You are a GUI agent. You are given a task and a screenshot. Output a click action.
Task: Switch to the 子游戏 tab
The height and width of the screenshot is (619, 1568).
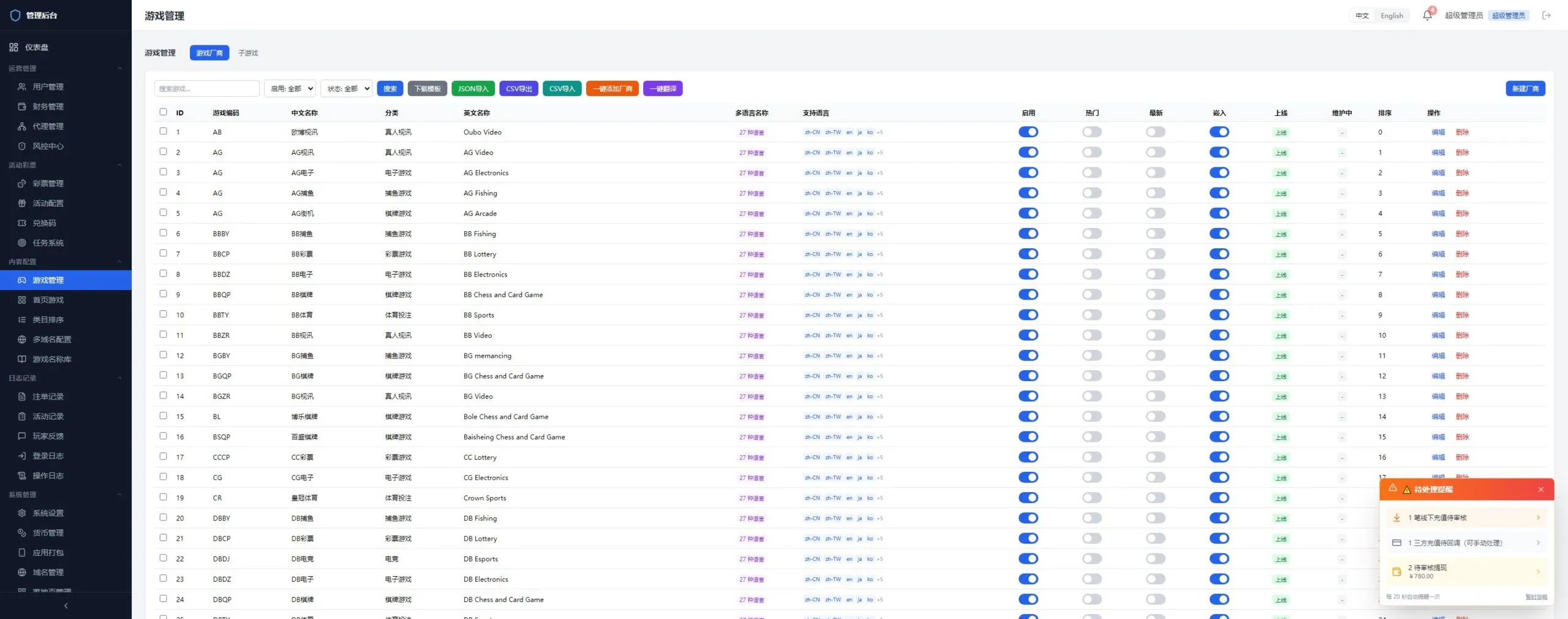[248, 53]
